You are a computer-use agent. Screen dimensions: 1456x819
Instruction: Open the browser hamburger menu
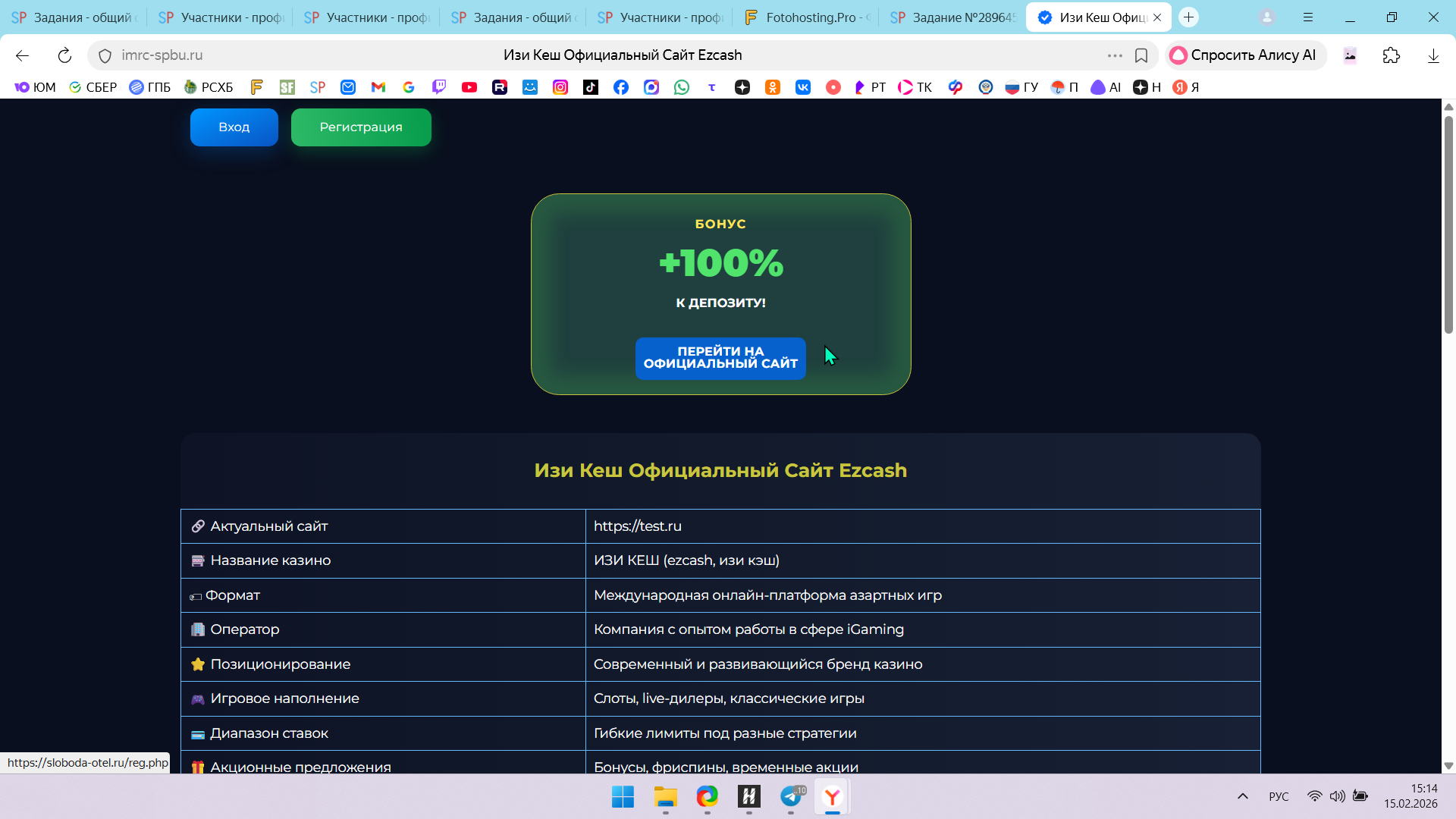(x=1308, y=17)
